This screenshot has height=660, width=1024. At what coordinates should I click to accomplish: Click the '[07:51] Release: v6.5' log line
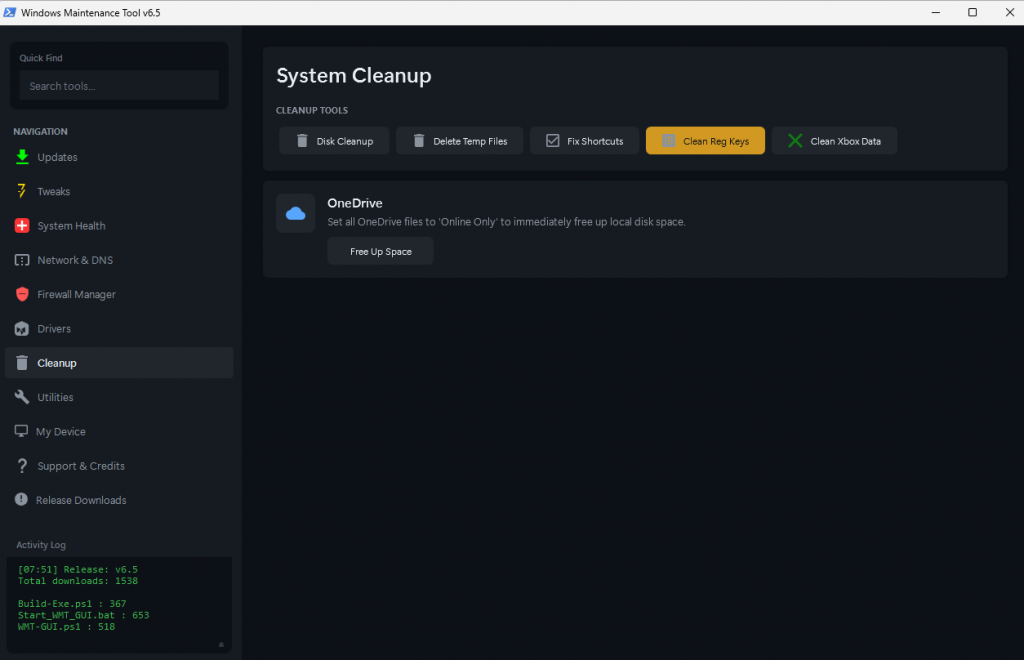[78, 569]
